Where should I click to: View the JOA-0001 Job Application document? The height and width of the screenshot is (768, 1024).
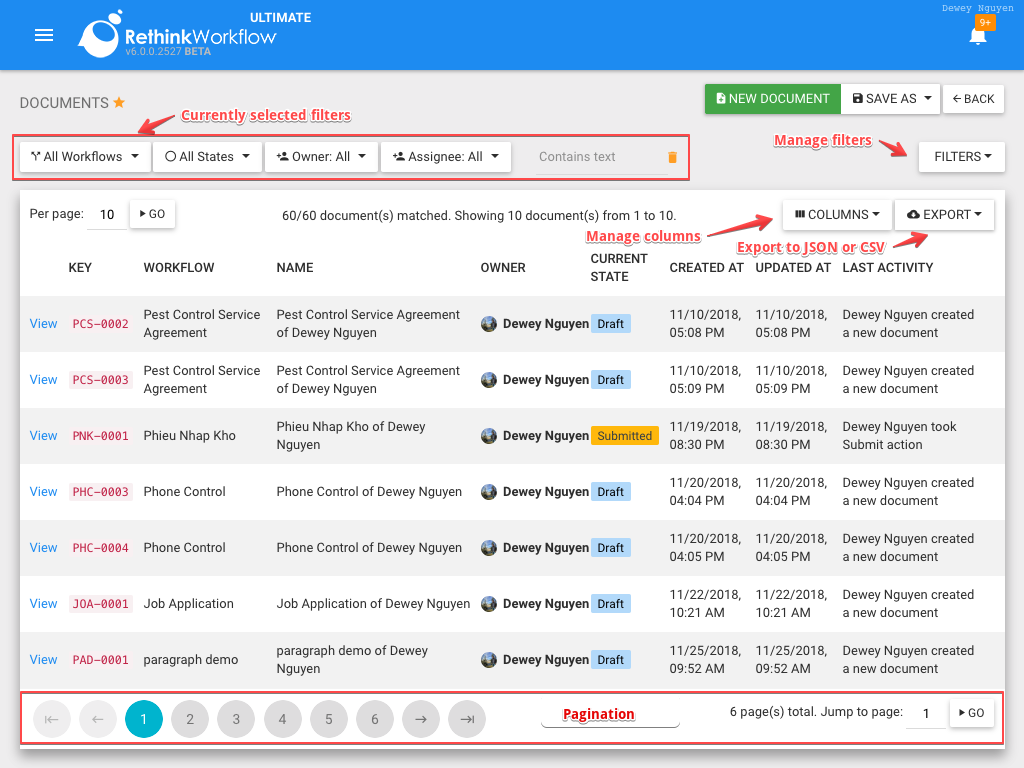[x=43, y=603]
